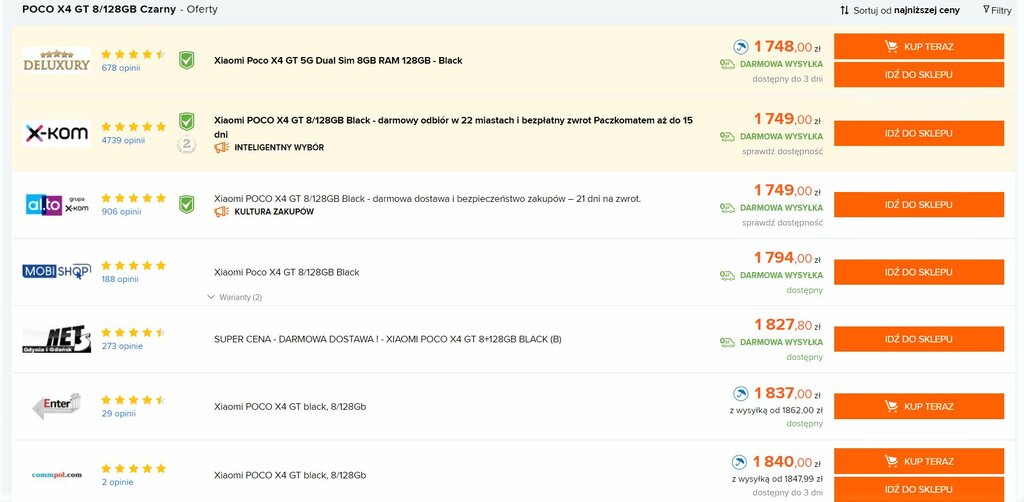Click the z wysyłką od 1862,00 zł text
1024x502 pixels.
pos(776,411)
